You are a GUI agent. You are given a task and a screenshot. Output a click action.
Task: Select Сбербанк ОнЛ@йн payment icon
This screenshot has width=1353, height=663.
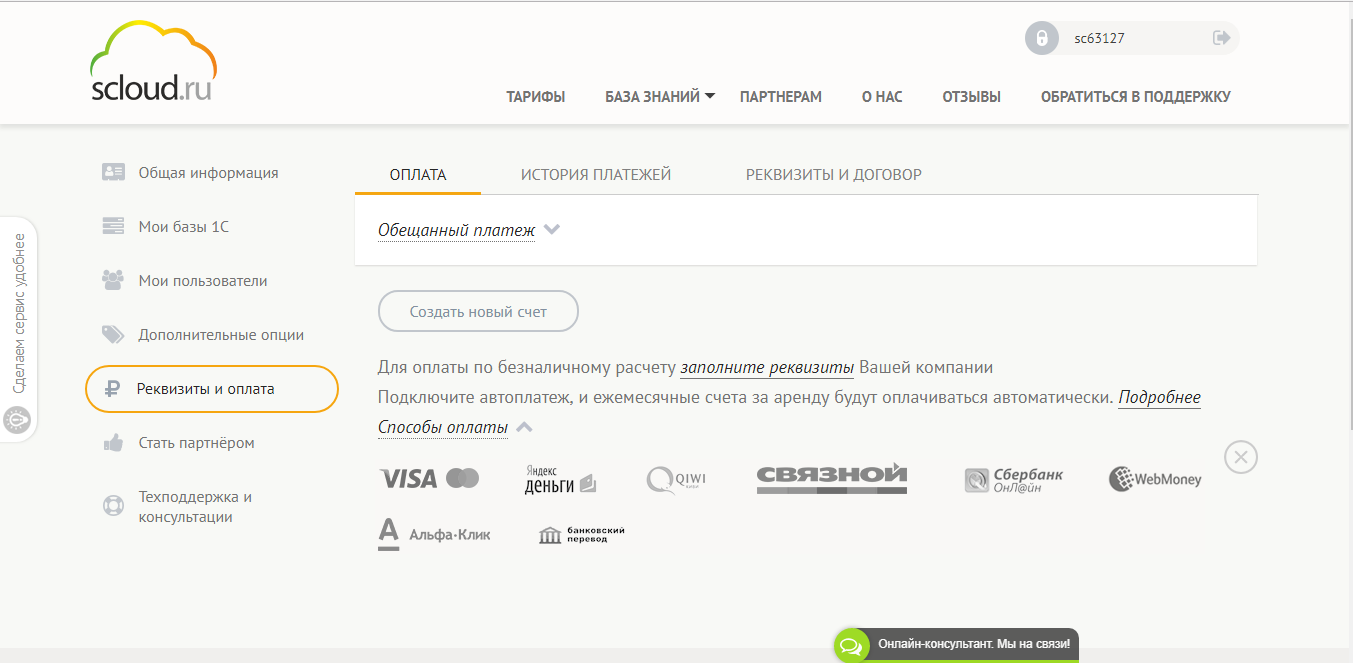[1013, 479]
